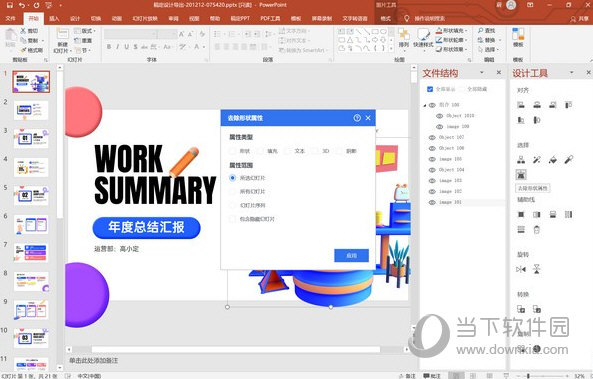Click the 替换 Replace button
Image resolution: width=593 pixels, height=379 pixels.
[x=489, y=40]
